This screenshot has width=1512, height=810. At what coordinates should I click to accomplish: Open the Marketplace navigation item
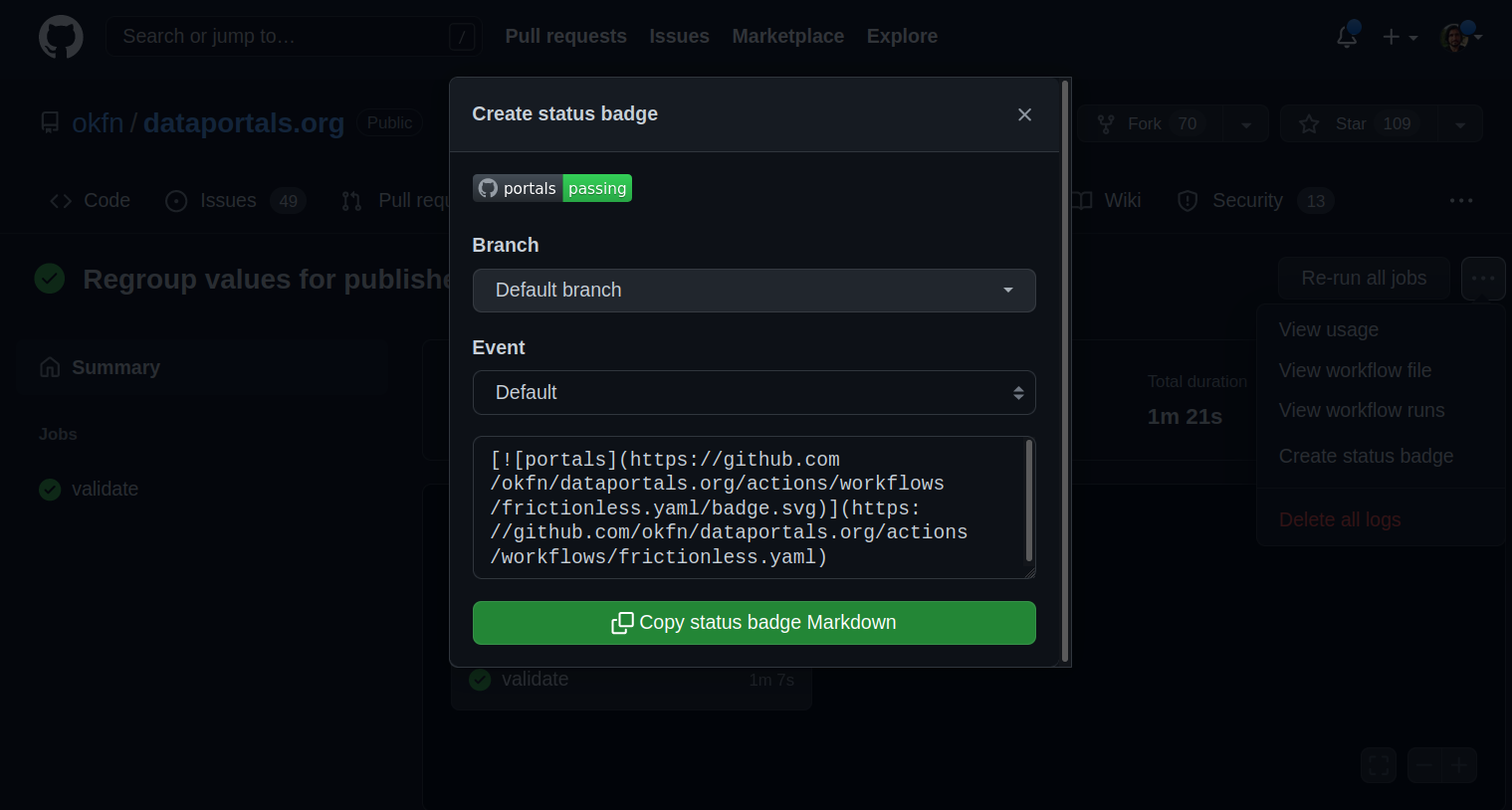point(787,36)
